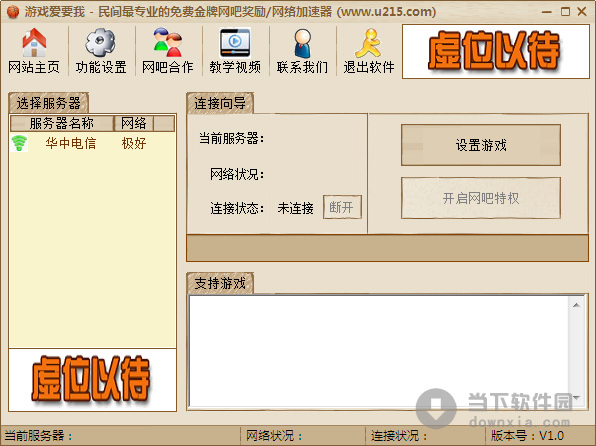The width and height of the screenshot is (596, 446).
Task: Click the basketball app icon in title bar
Action: click(x=13, y=12)
